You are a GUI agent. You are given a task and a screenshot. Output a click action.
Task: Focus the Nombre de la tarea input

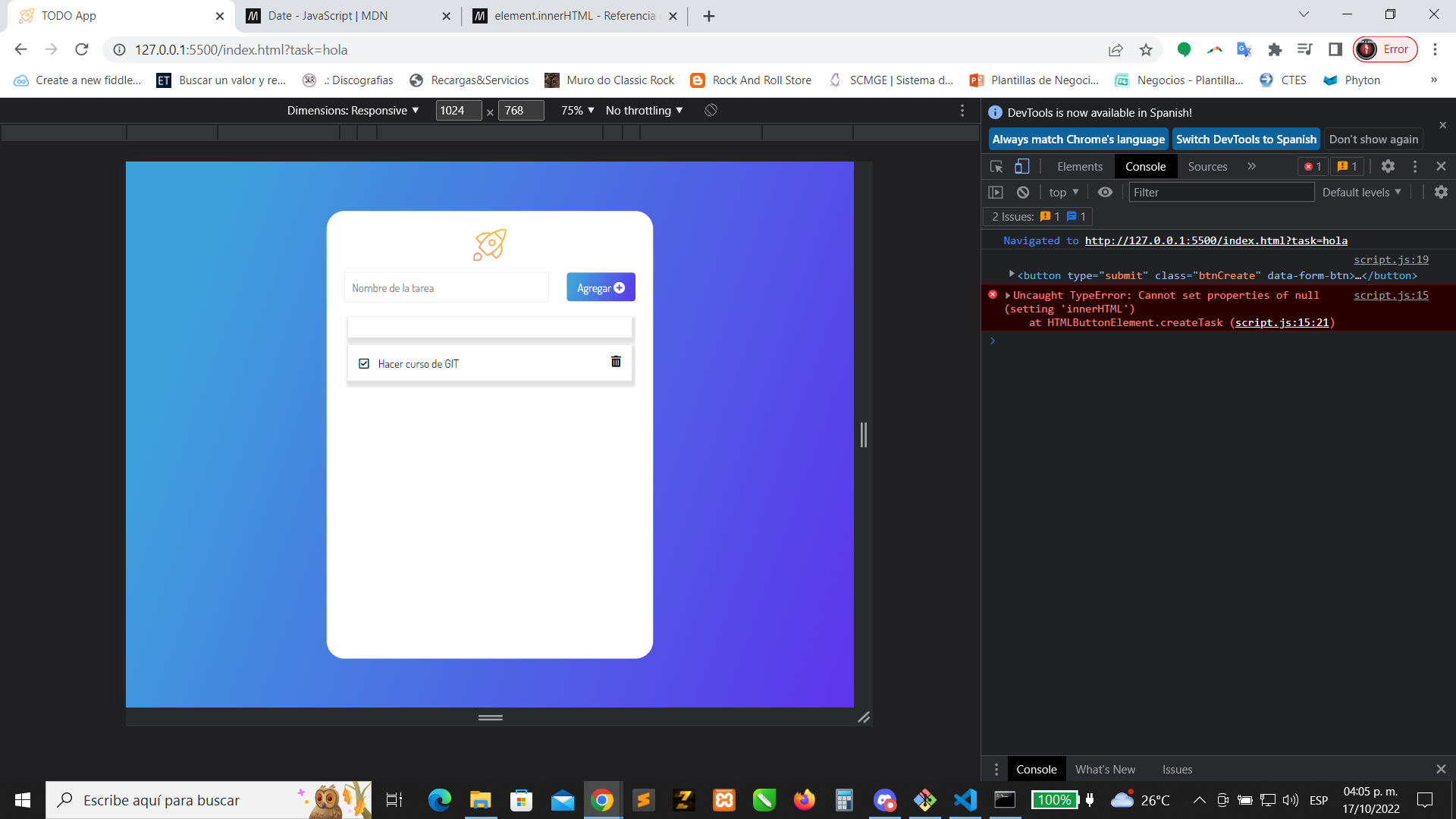(x=446, y=288)
